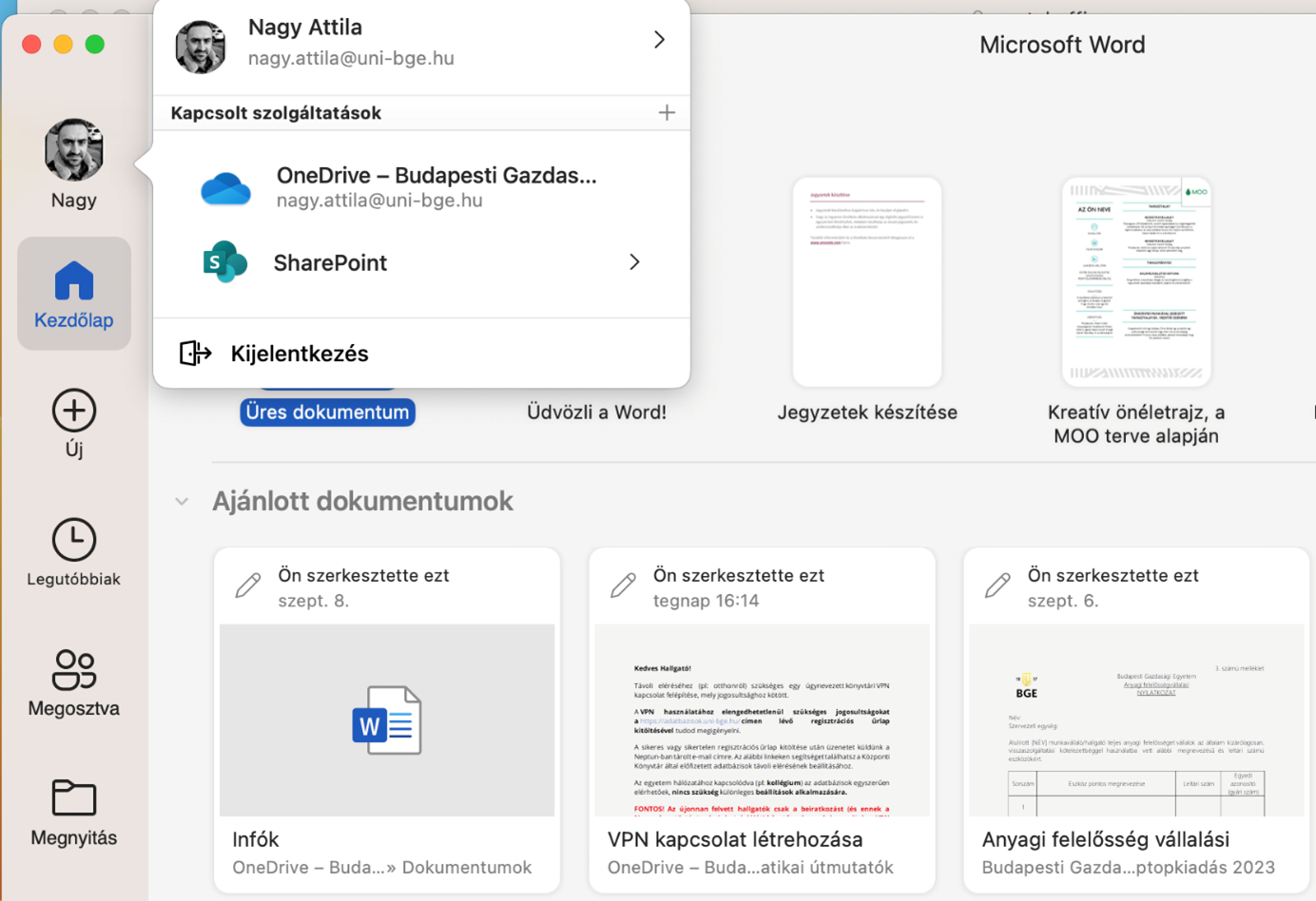Open VPN kapcsolat létrehozása document preview

tap(762, 720)
